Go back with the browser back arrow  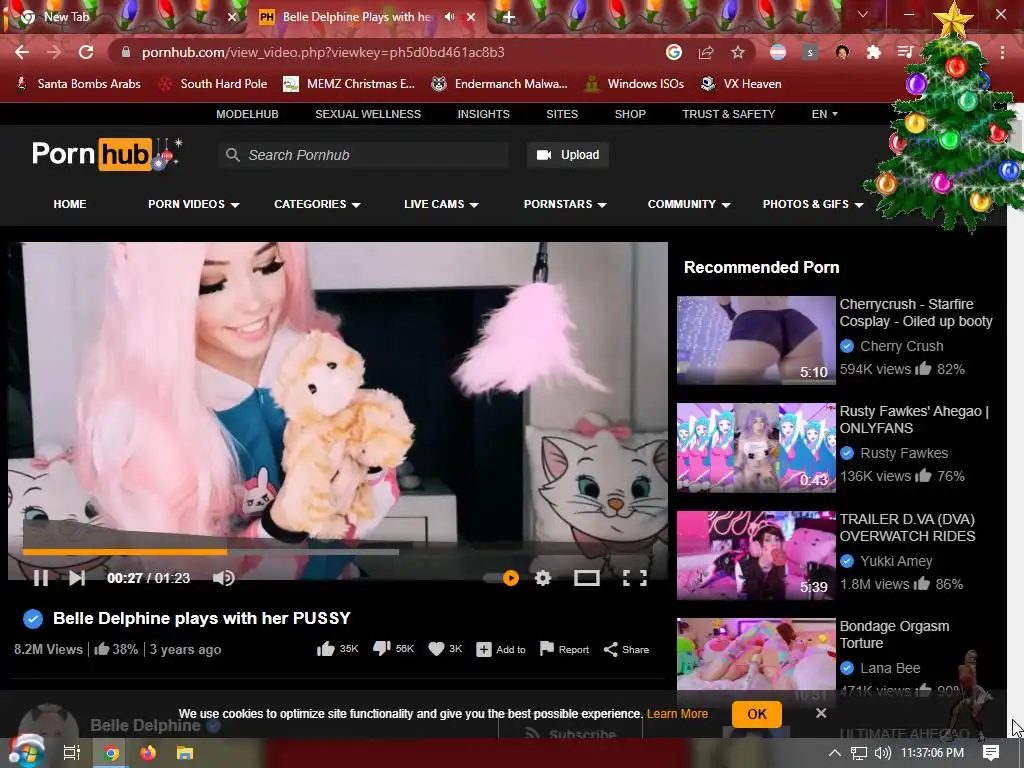22,52
